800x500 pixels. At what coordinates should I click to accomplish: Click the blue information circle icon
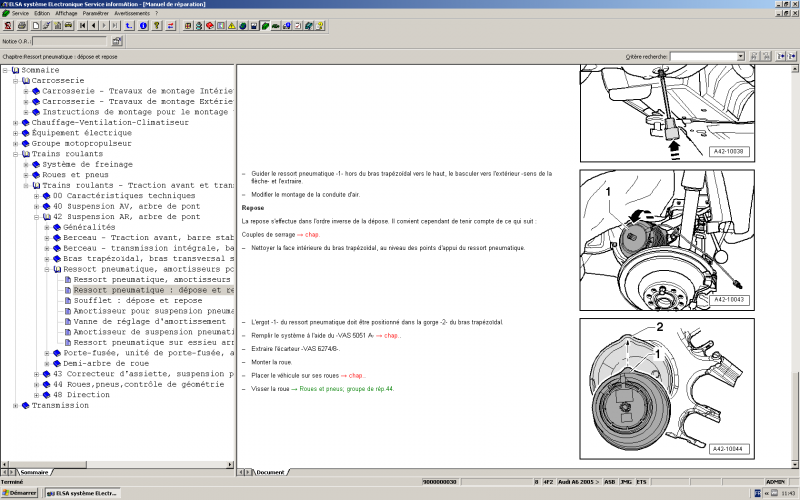point(143,26)
